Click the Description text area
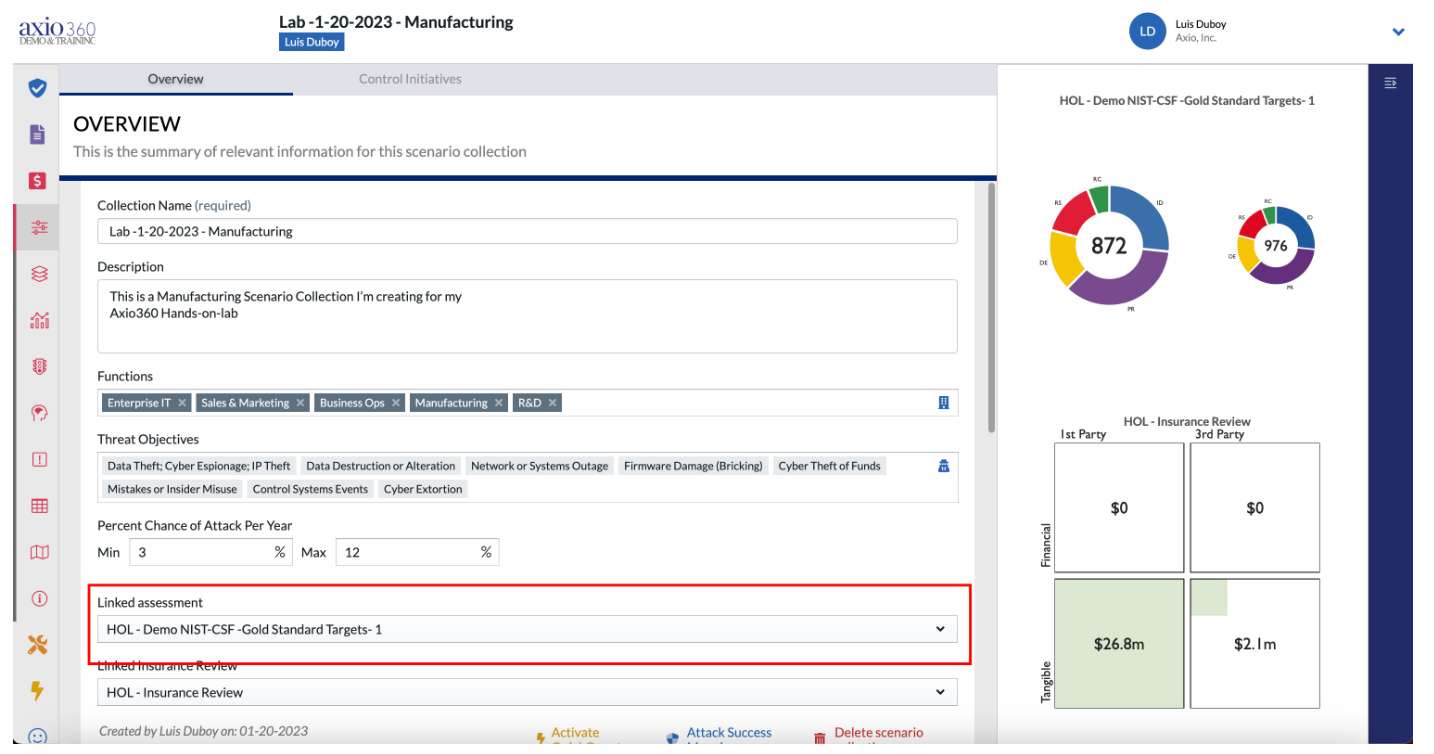 click(527, 316)
